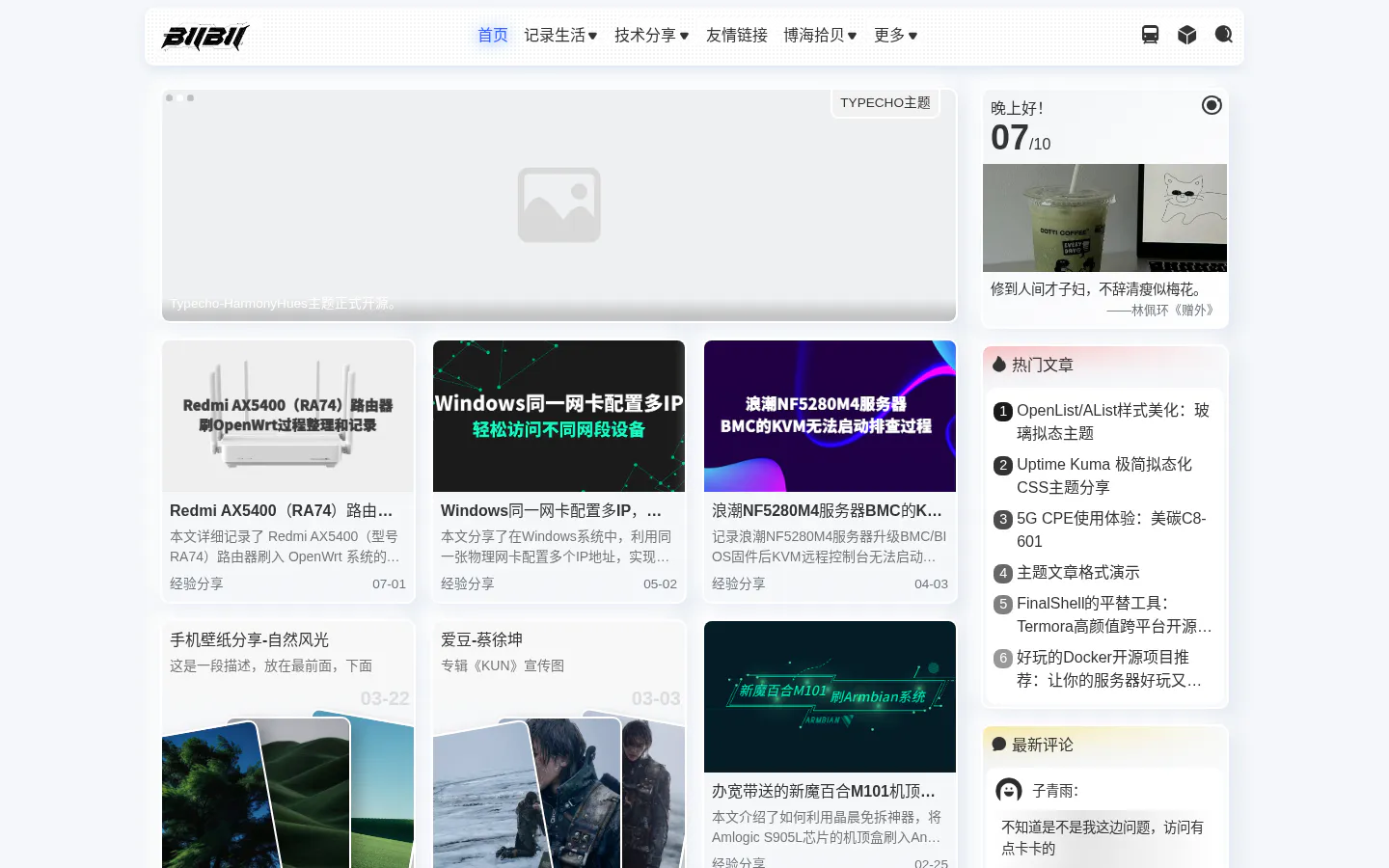This screenshot has width=1389, height=868.
Task: Click 经验分享 category on the Redmi post
Action: tap(197, 583)
